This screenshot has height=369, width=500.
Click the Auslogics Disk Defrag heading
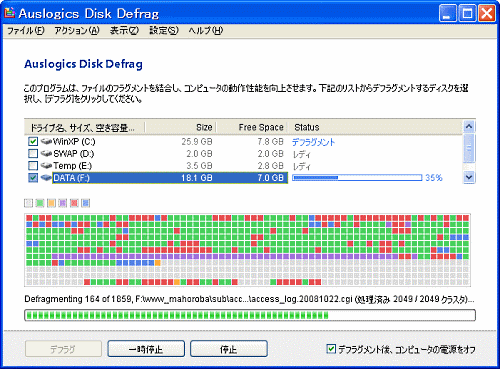(83, 64)
